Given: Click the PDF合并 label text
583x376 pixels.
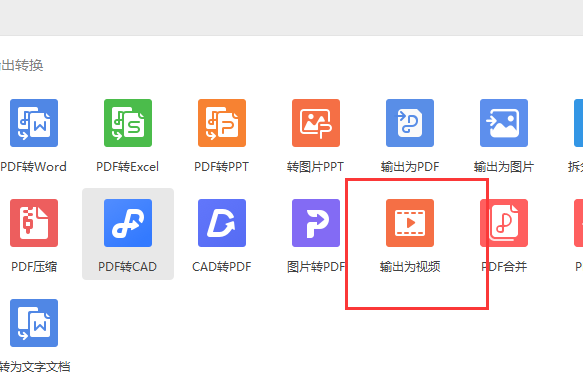Looking at the screenshot, I should tap(504, 267).
